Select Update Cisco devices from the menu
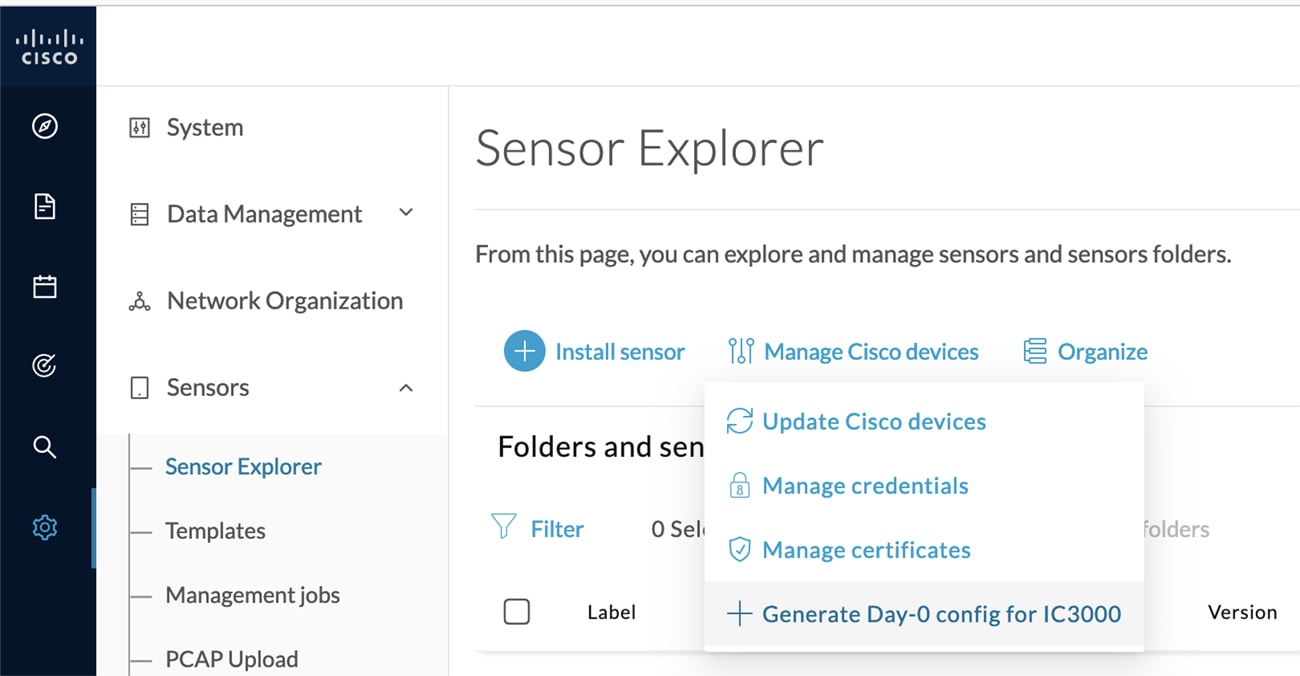Image resolution: width=1300 pixels, height=676 pixels. pyautogui.click(x=873, y=421)
